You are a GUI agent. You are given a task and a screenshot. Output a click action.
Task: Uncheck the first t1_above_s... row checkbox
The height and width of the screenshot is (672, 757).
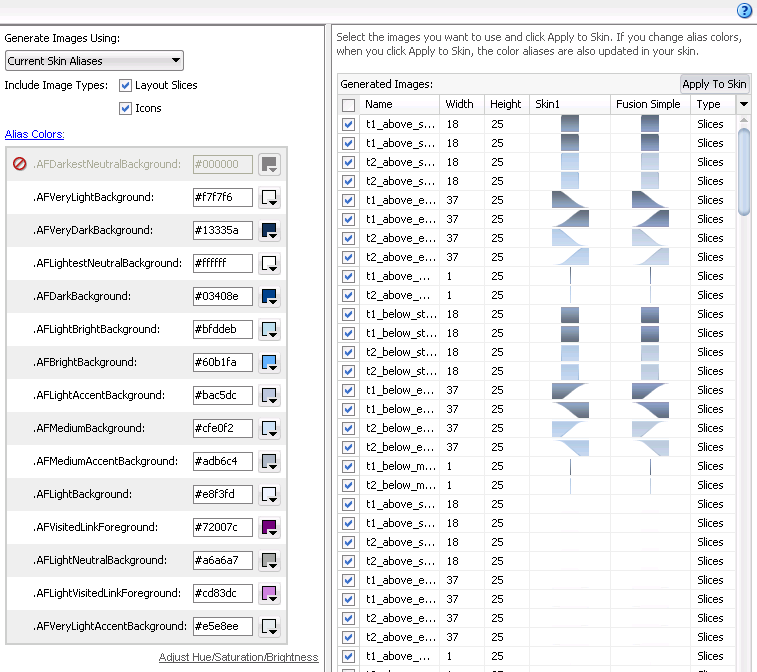[349, 125]
